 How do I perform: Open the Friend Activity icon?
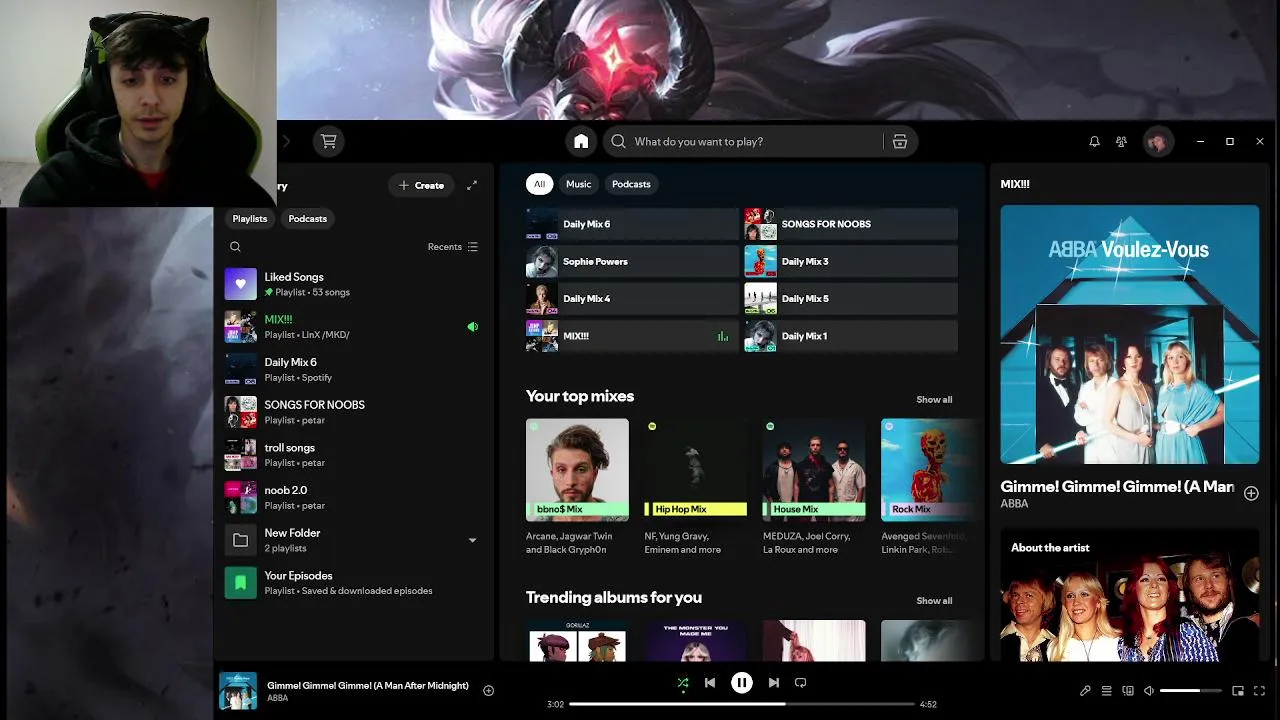[1122, 142]
